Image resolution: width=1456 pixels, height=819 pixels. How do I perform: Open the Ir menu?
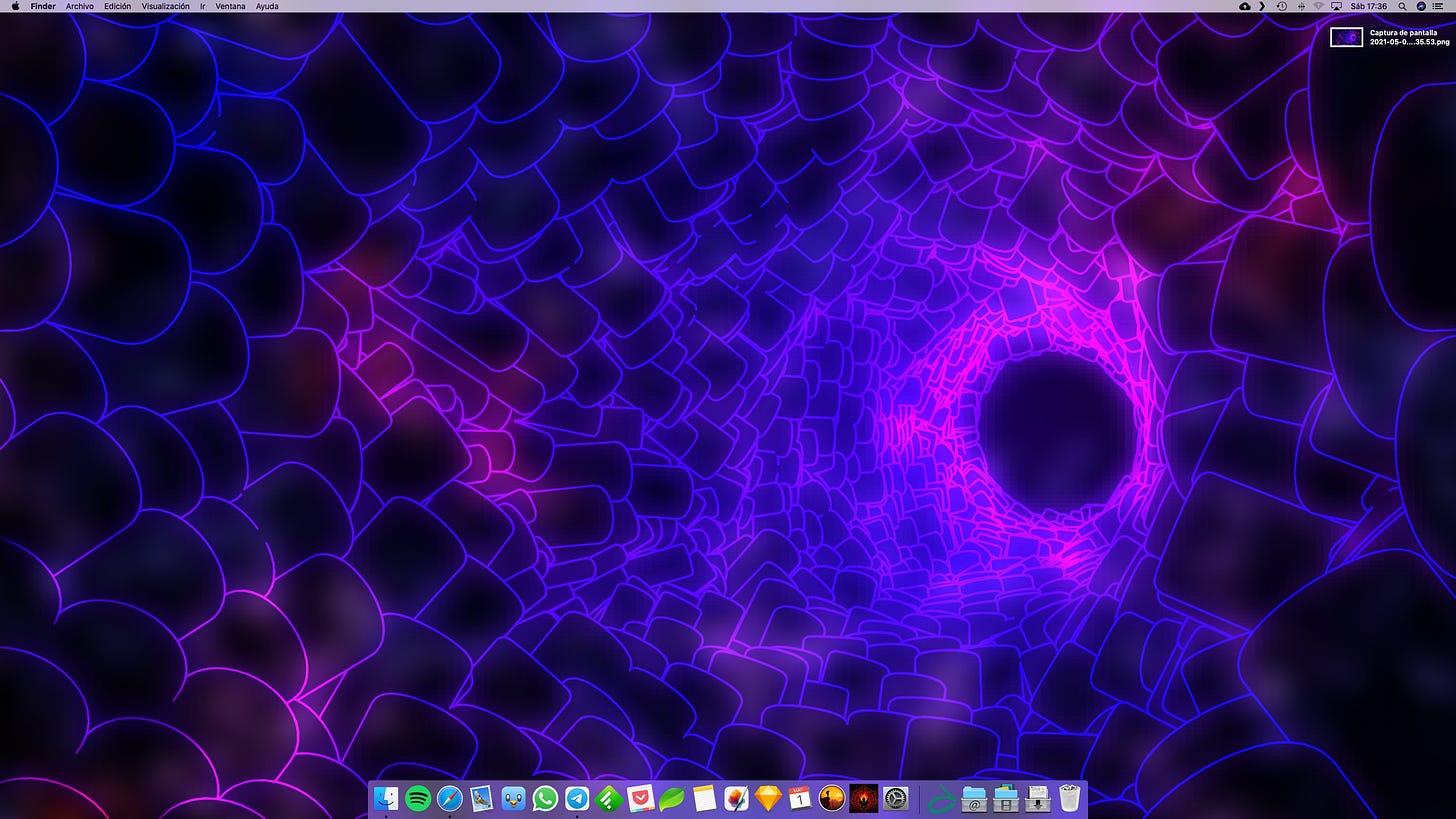tap(202, 6)
